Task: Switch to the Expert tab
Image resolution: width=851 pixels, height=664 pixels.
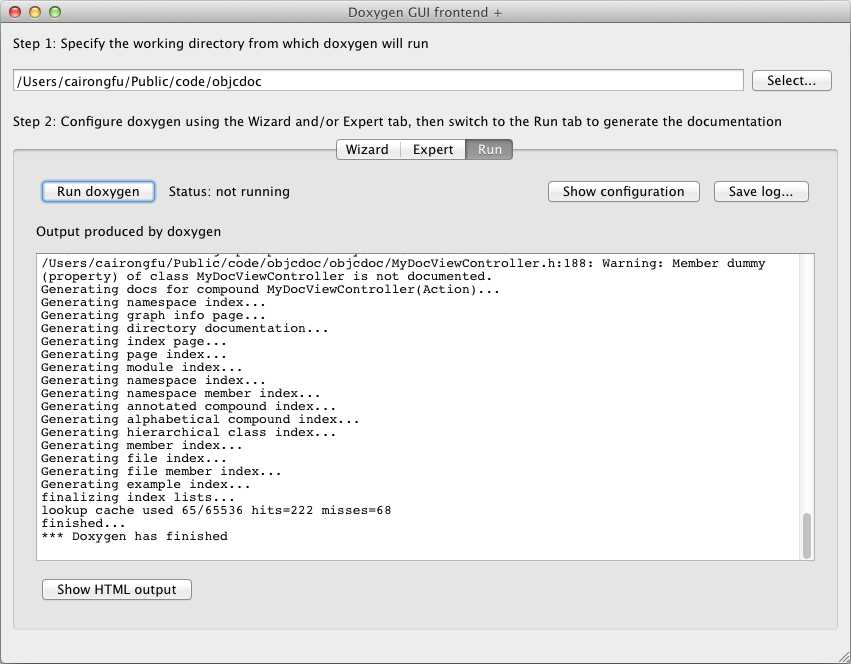Action: (433, 149)
